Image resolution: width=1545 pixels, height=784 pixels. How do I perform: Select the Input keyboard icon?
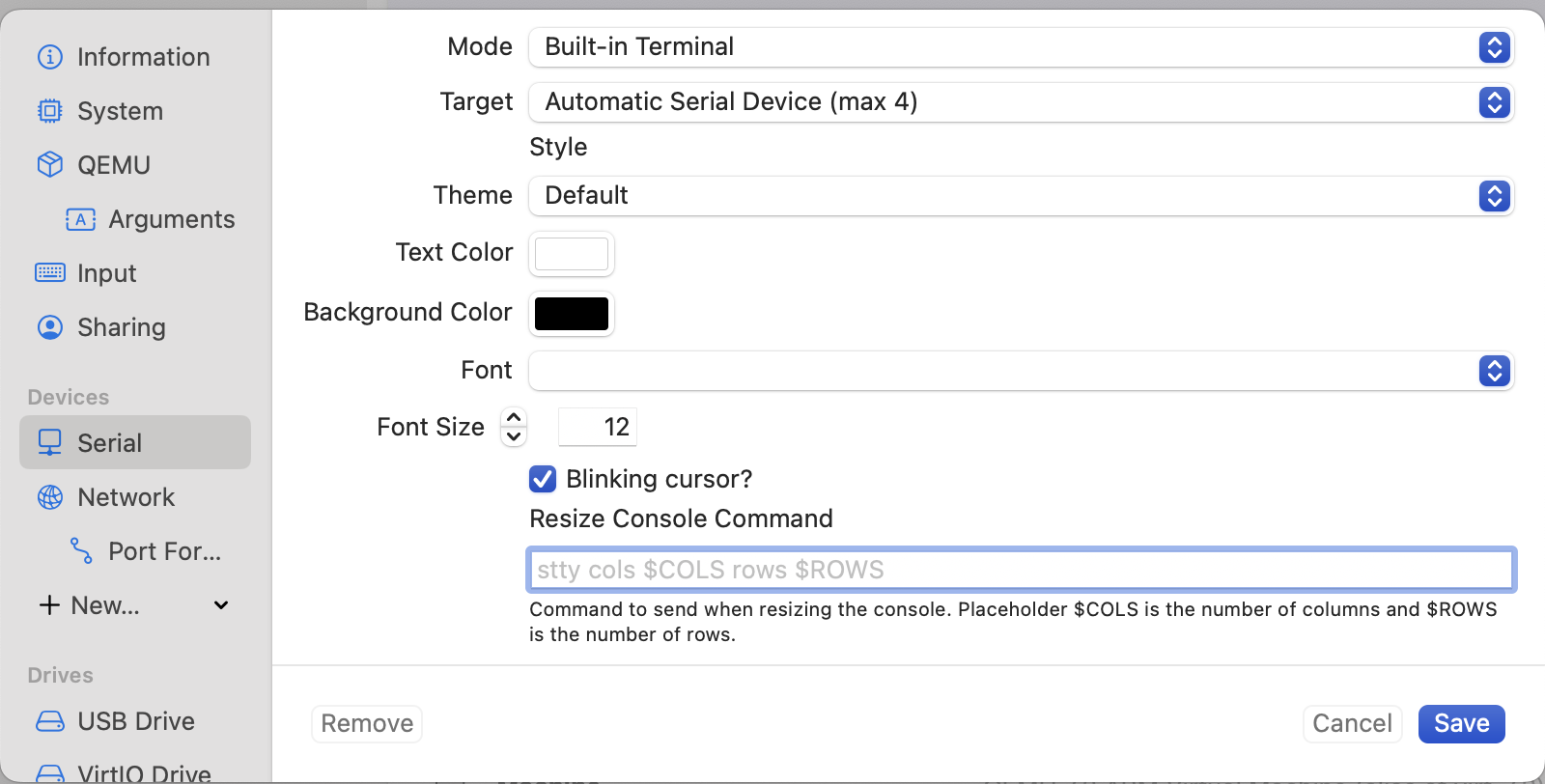(50, 273)
